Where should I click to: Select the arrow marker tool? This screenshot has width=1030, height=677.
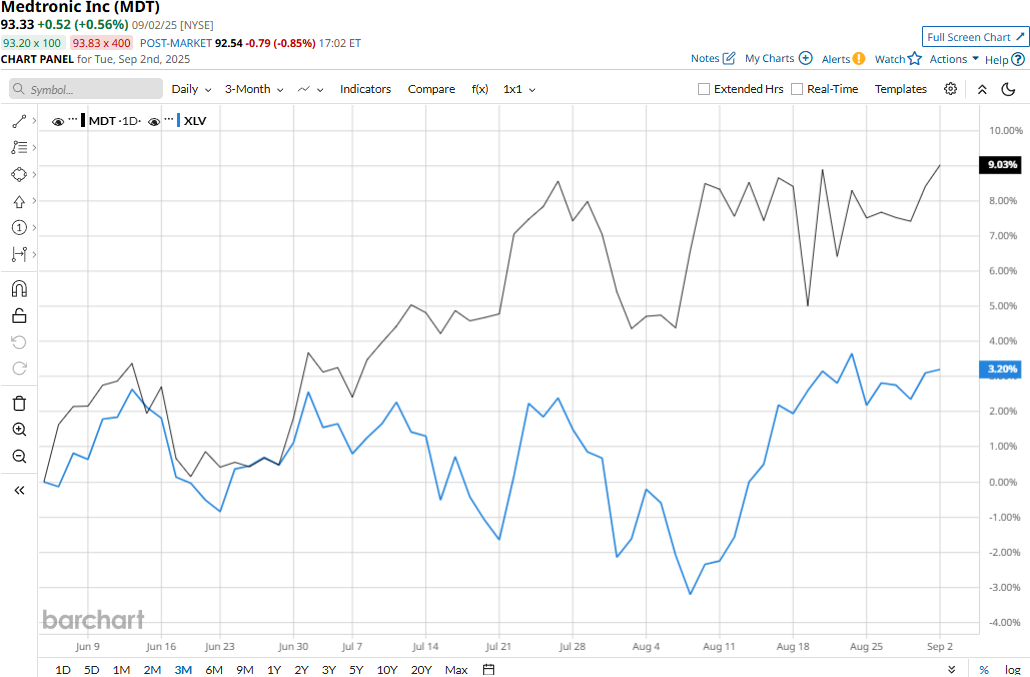(19, 202)
